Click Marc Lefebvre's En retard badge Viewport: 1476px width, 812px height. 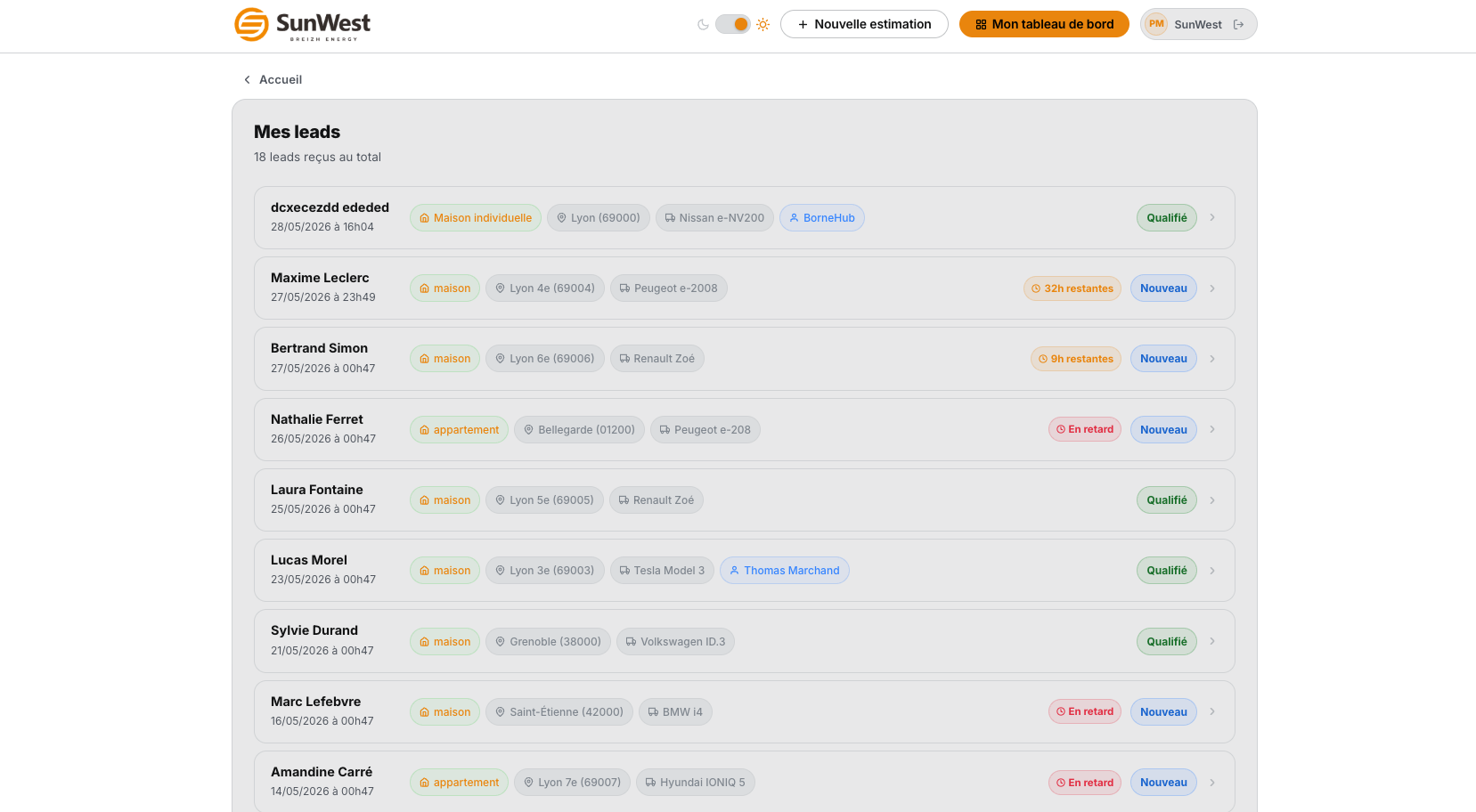pos(1085,711)
